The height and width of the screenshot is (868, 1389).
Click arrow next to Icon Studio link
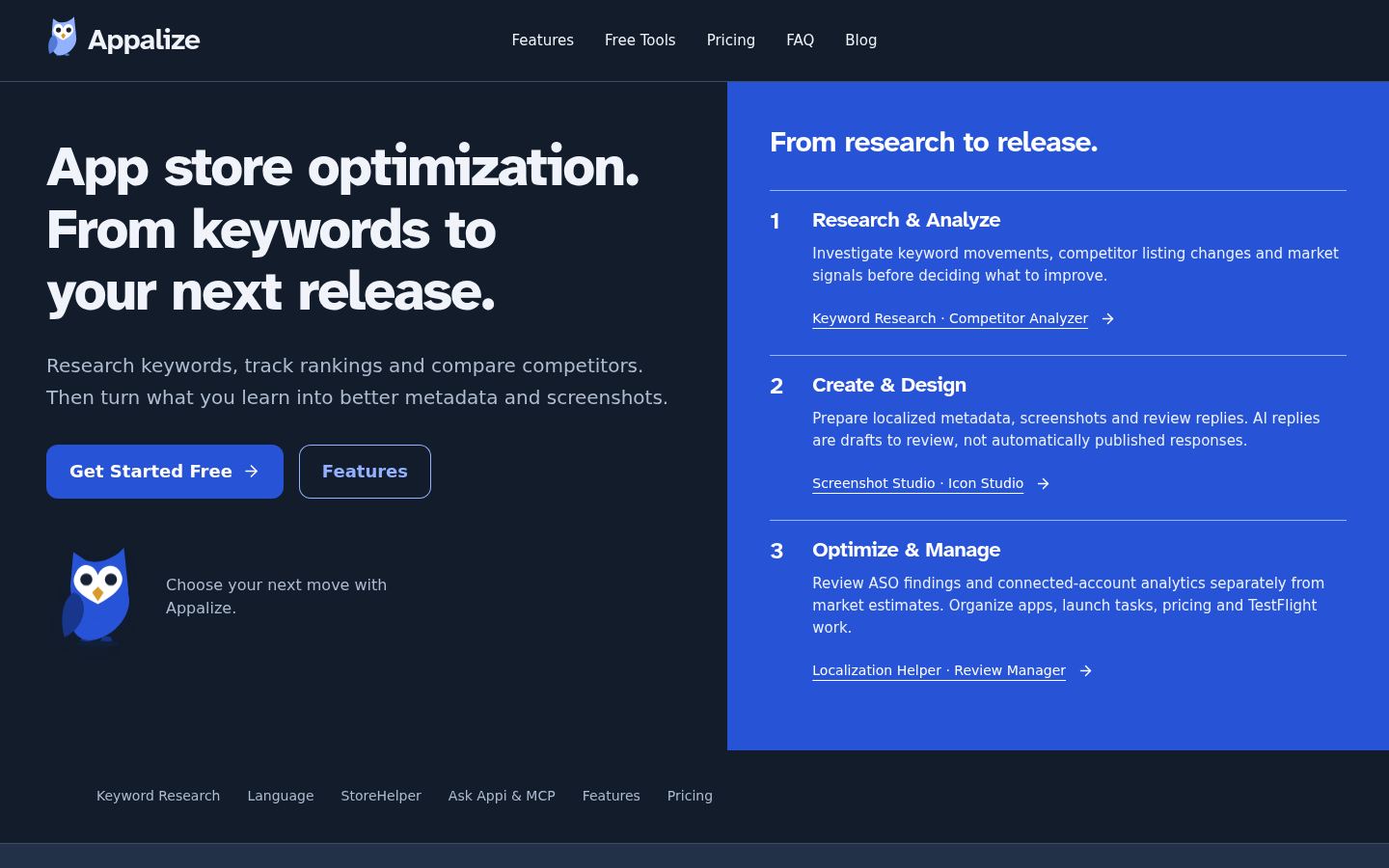click(1043, 483)
